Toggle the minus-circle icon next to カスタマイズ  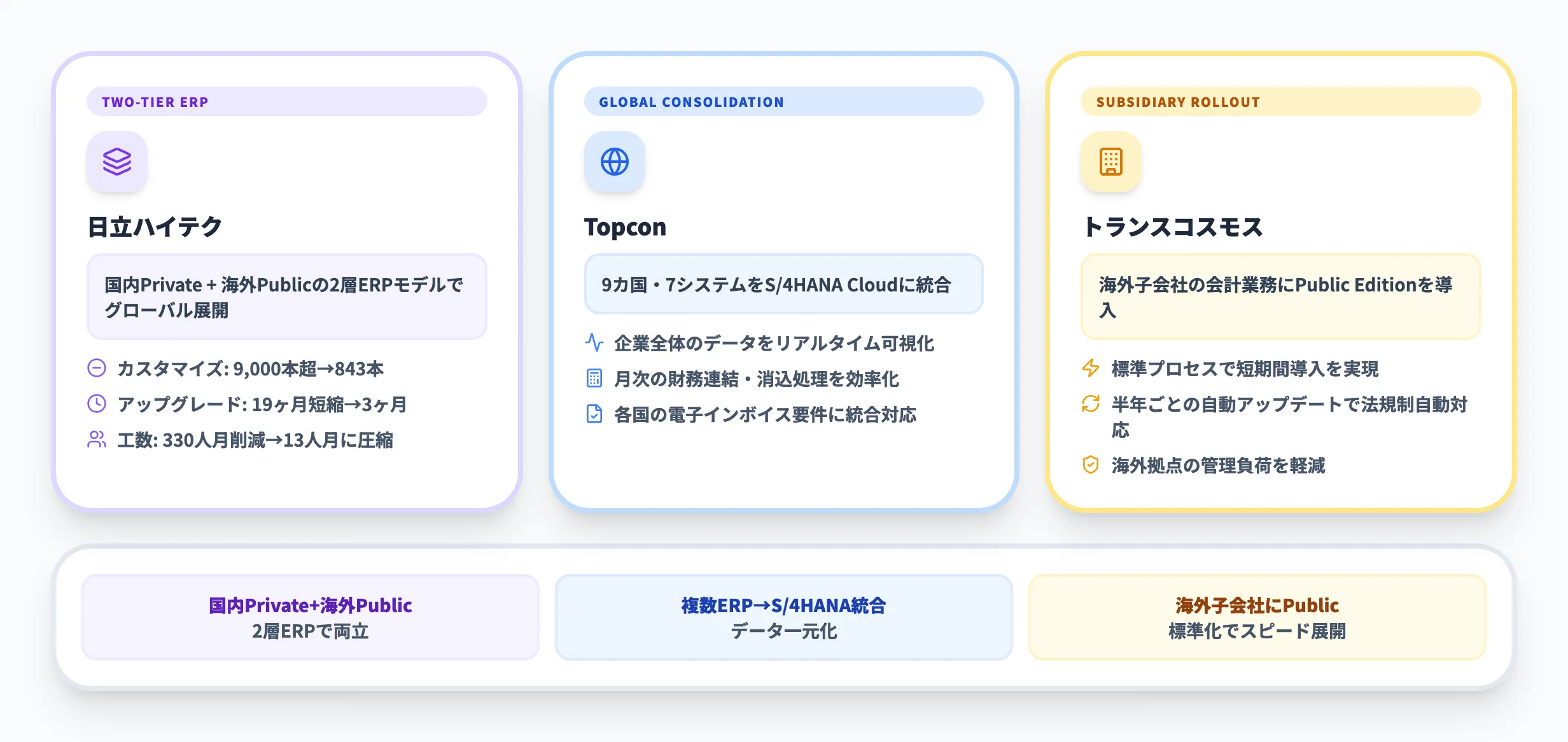coord(97,367)
